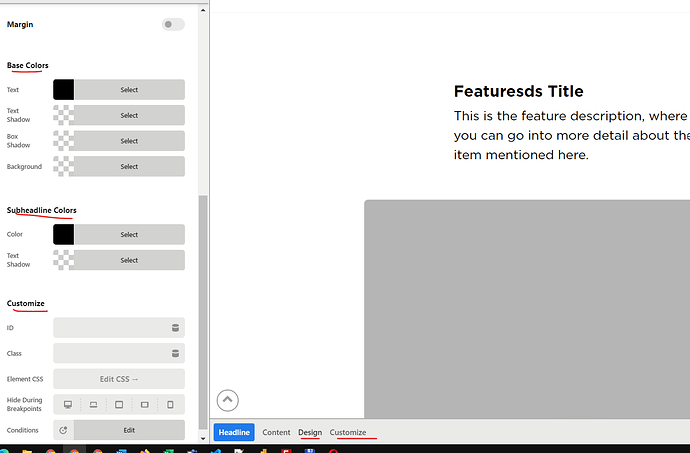Viewport: 690px width, 453px height.
Task: Hide element on landscape tablet breakpoint icon
Action: coord(145,405)
